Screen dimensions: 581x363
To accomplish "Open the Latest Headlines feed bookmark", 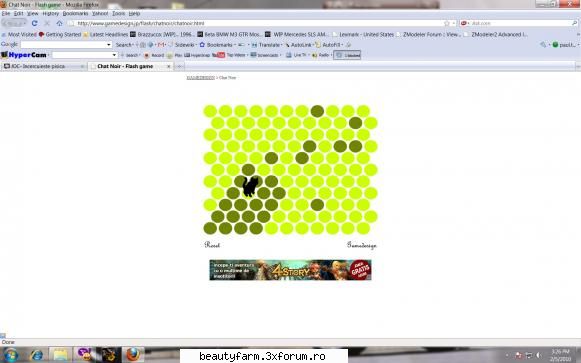I will coord(106,34).
